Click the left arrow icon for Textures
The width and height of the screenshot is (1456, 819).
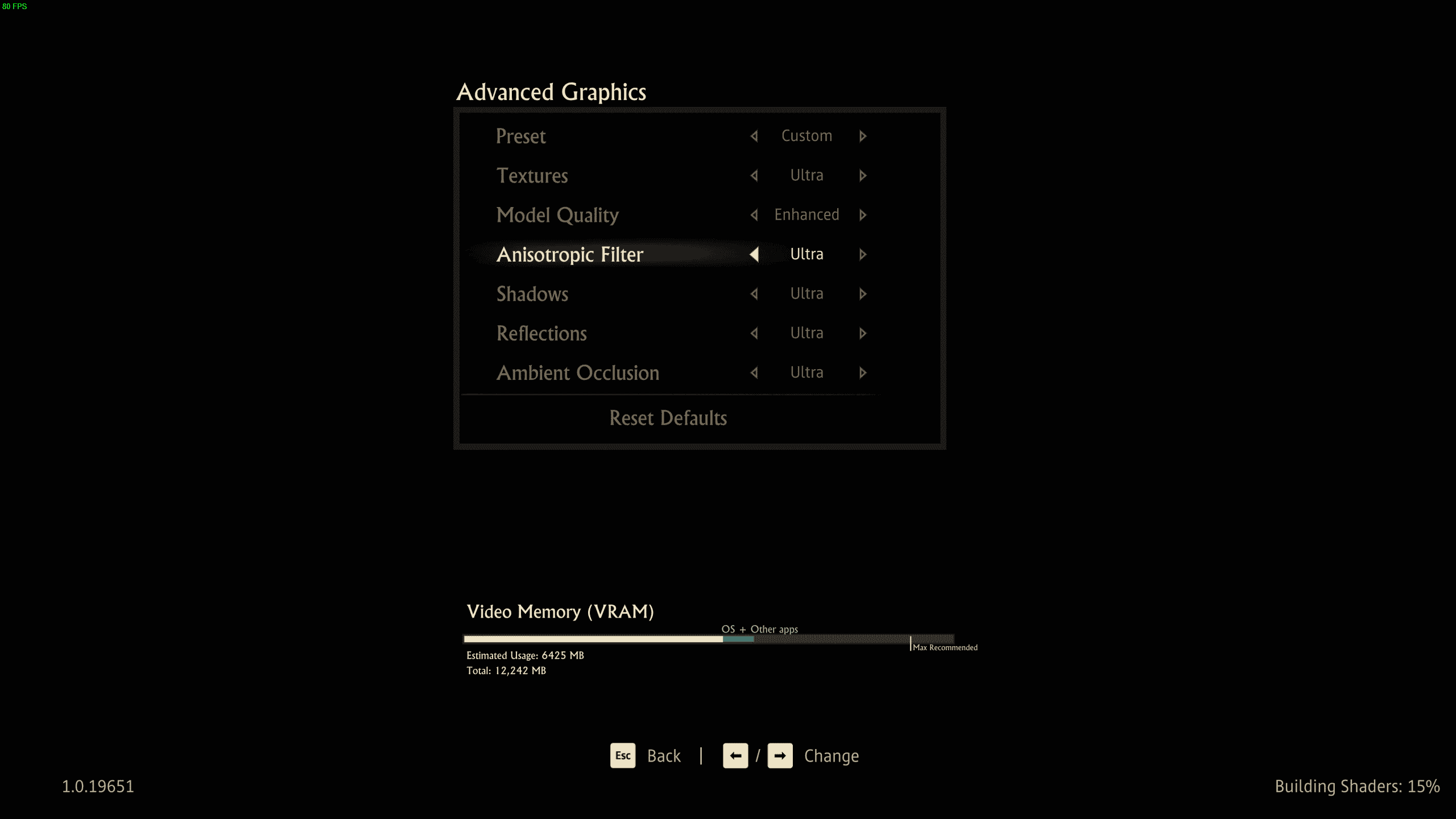754,175
